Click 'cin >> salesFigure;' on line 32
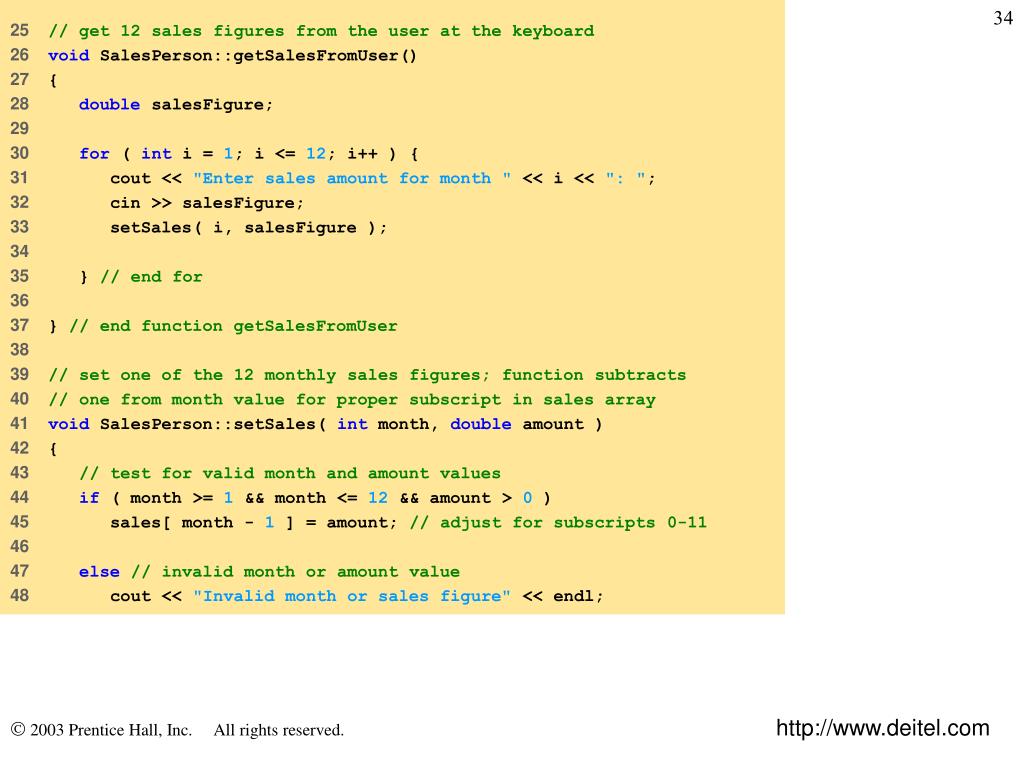 point(207,203)
